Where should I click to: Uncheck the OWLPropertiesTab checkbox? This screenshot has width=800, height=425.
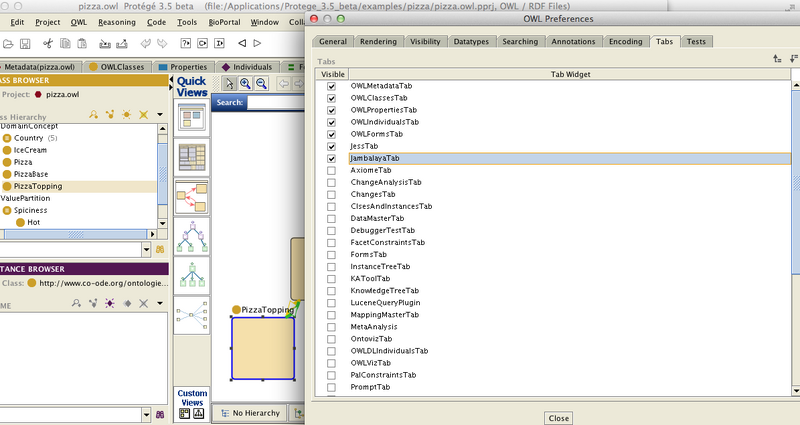click(x=332, y=110)
